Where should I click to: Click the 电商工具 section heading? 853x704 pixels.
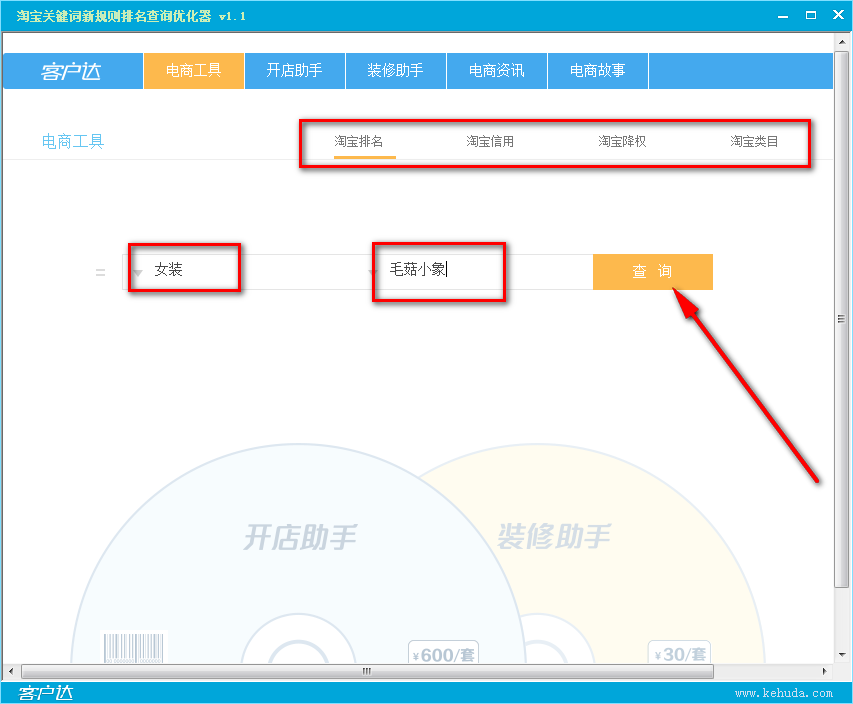73,142
